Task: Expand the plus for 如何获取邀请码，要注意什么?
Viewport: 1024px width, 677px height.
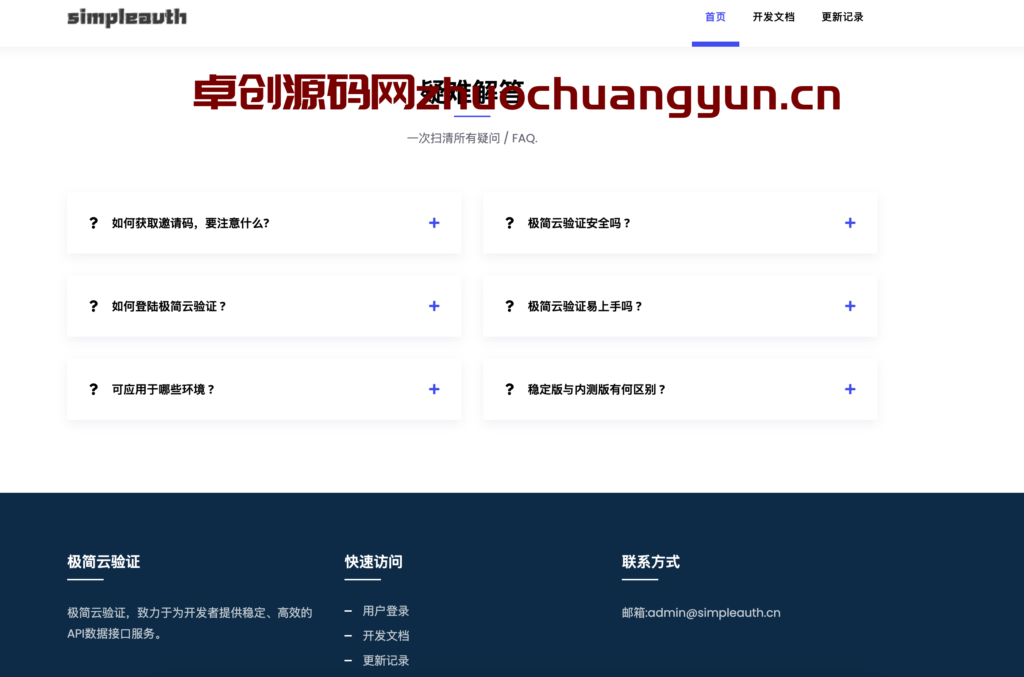Action: point(434,223)
